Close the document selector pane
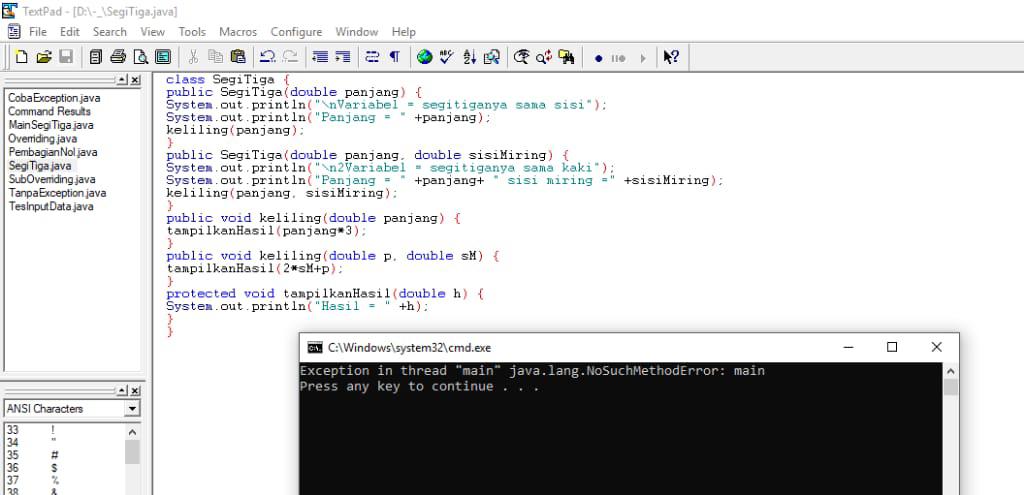This screenshot has height=495, width=1024. (x=135, y=80)
